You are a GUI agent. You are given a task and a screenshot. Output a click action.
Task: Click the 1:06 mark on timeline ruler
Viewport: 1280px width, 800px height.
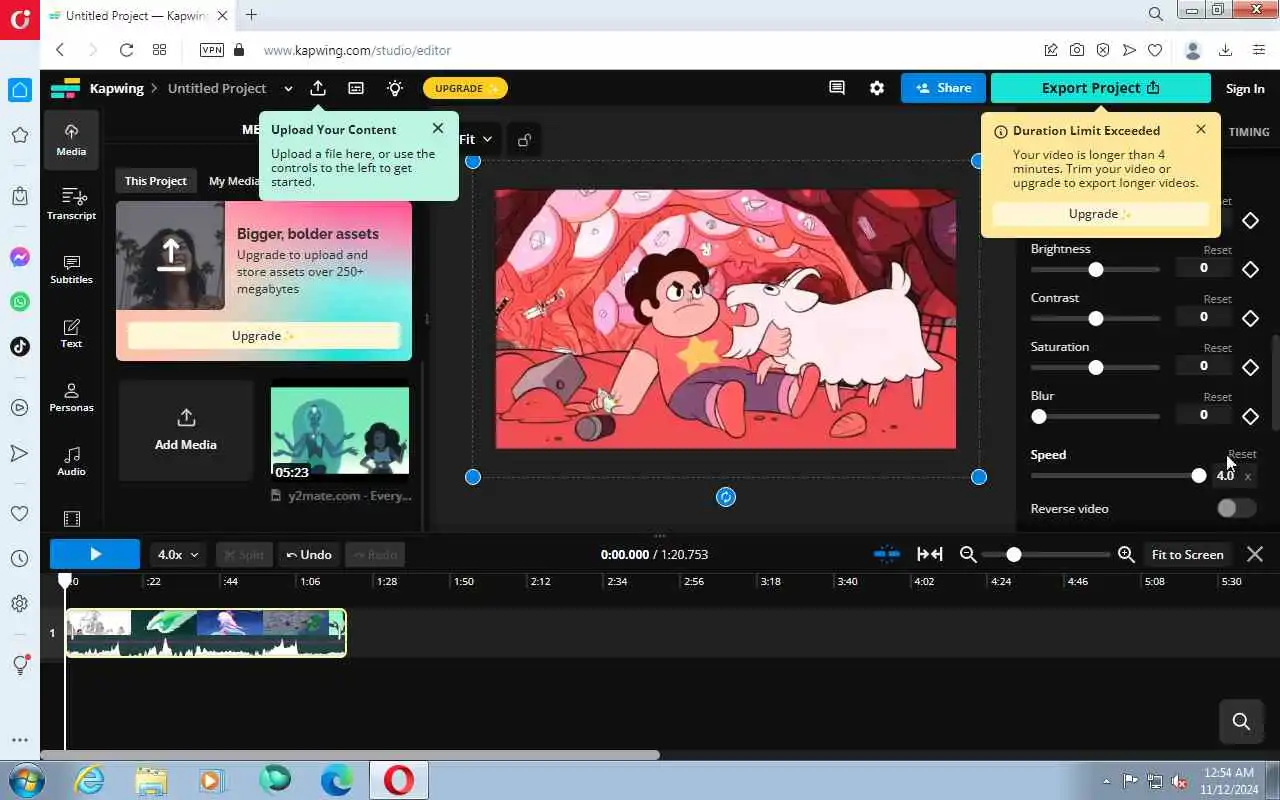310,581
